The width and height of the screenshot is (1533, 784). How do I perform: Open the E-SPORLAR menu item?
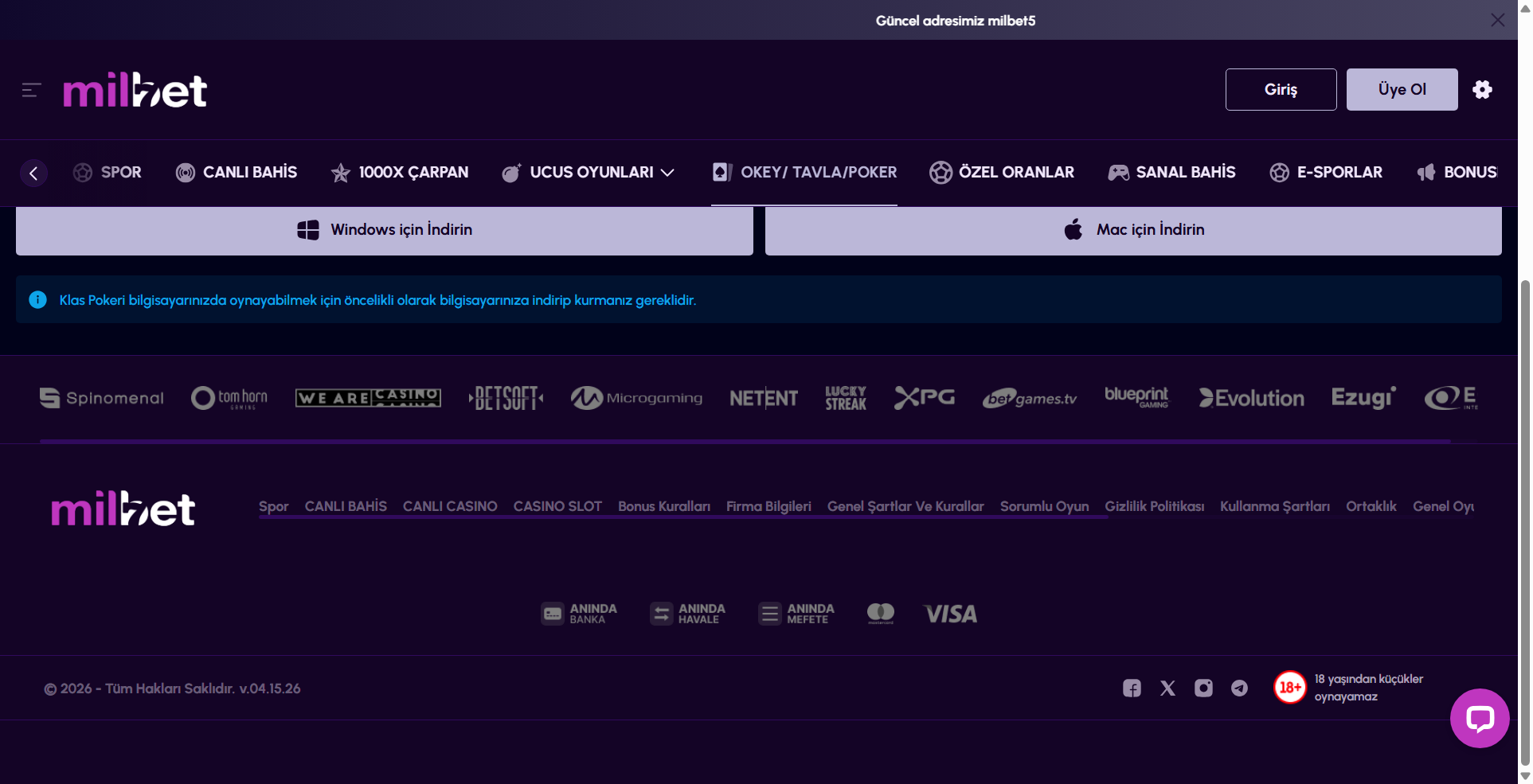pos(1326,173)
